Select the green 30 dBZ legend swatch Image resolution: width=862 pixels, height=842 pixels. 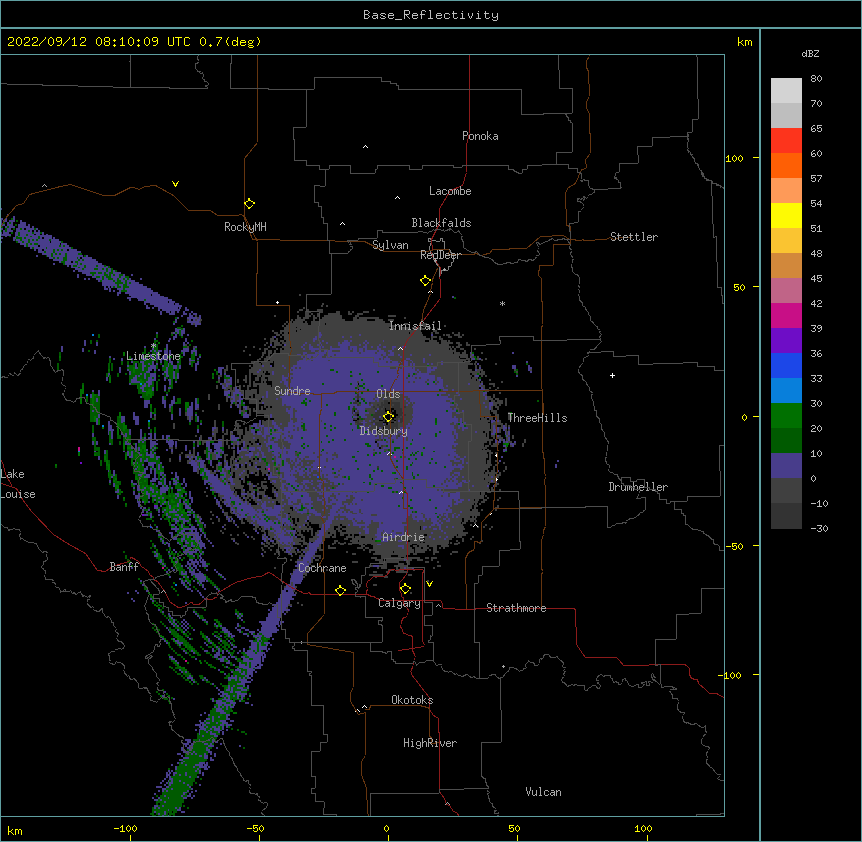tap(786, 416)
